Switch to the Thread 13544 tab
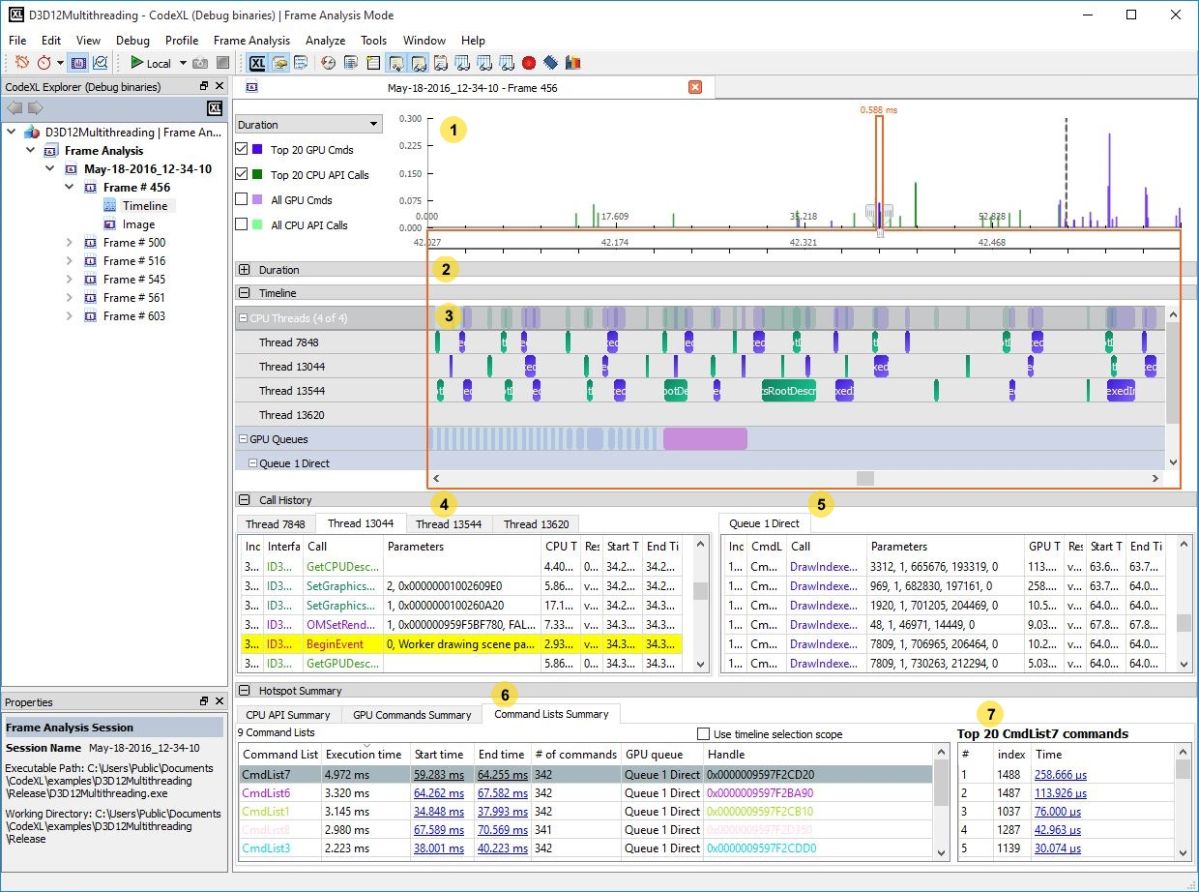 pos(448,524)
